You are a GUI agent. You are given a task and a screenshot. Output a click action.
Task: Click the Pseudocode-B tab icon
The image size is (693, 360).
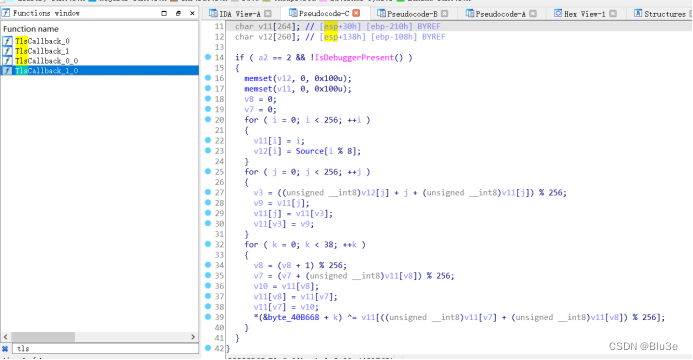point(381,13)
